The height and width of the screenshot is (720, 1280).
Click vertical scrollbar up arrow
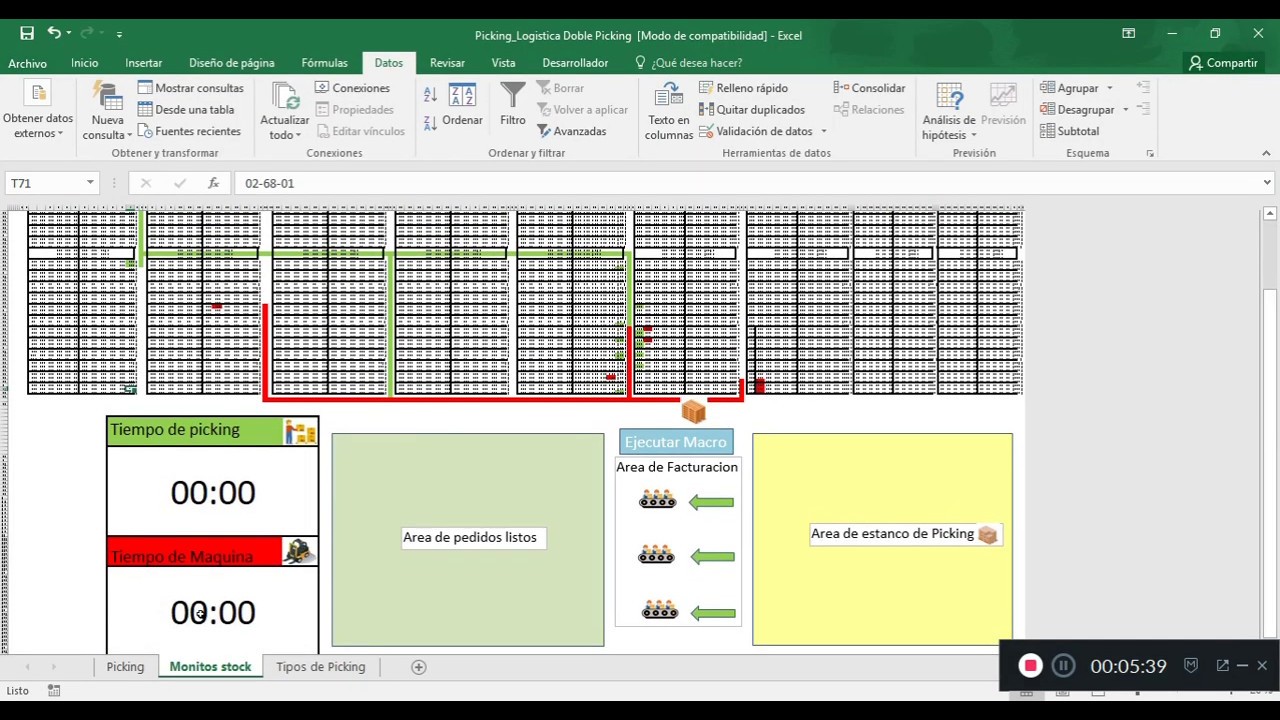[1270, 213]
